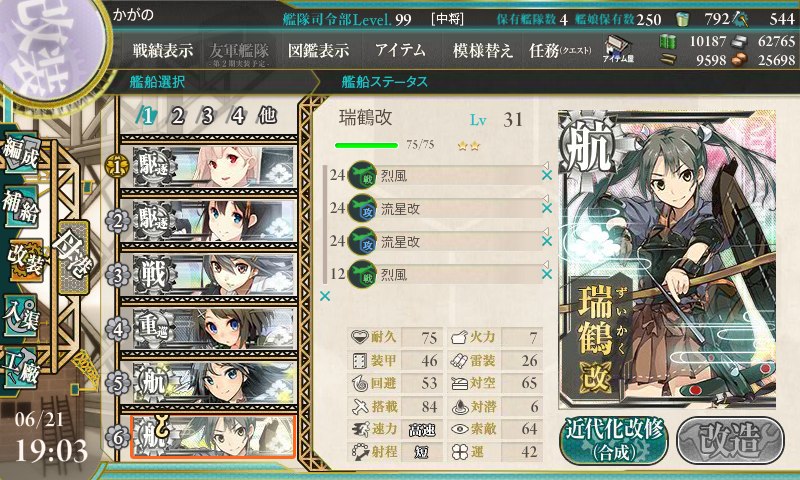Image resolution: width=800 pixels, height=480 pixels.
Task: Switch to the 他 other ships tab
Action: tap(267, 116)
